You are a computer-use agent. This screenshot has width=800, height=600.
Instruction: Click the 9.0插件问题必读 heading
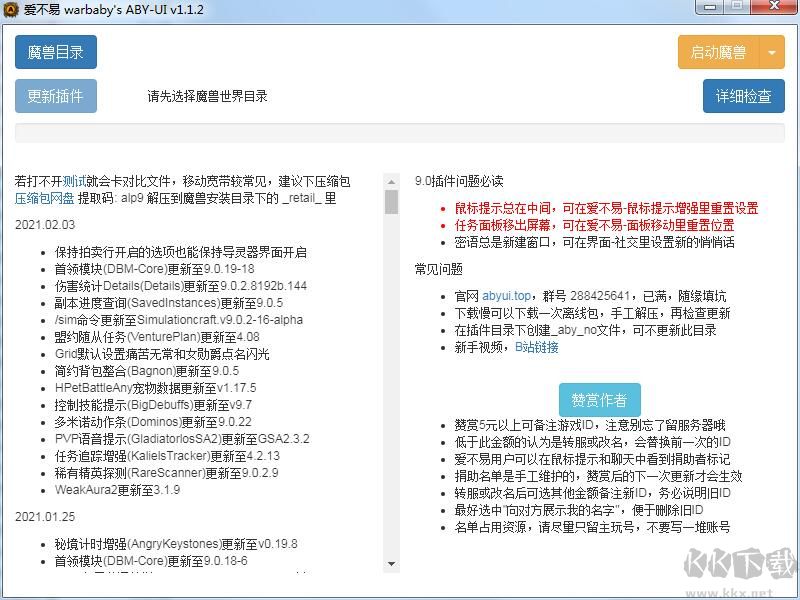[459, 181]
